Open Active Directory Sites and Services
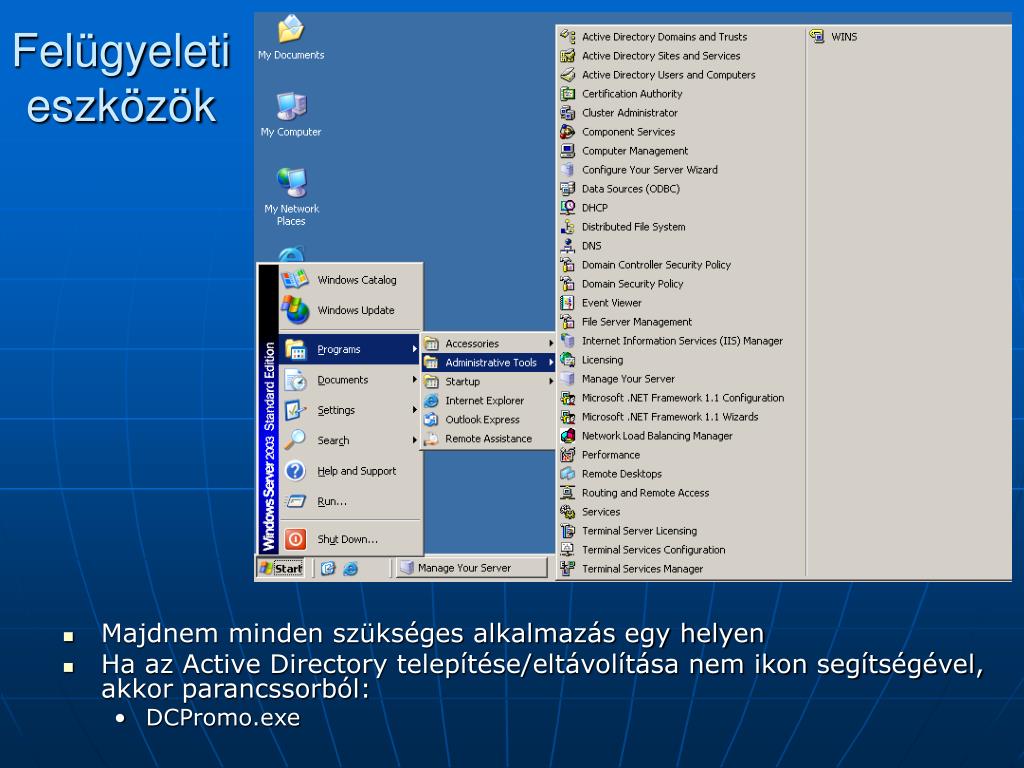 click(681, 56)
